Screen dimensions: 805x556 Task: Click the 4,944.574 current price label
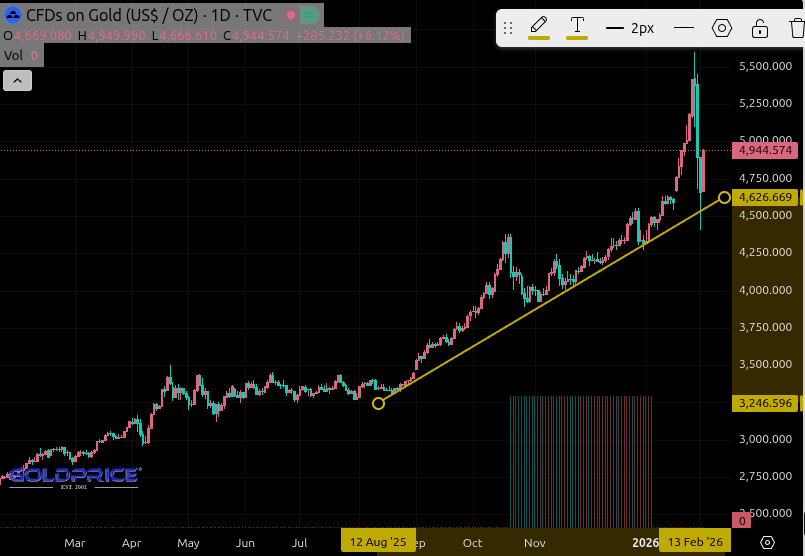[x=766, y=150]
